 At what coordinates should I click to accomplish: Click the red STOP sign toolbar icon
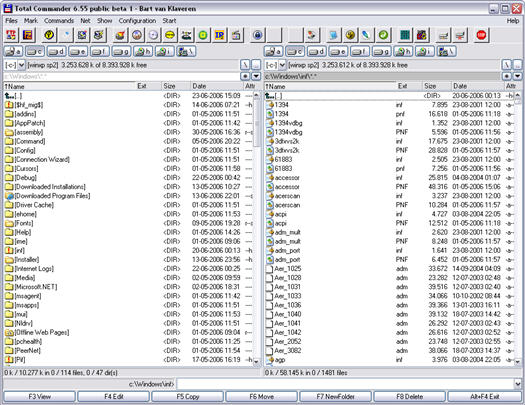(481, 35)
